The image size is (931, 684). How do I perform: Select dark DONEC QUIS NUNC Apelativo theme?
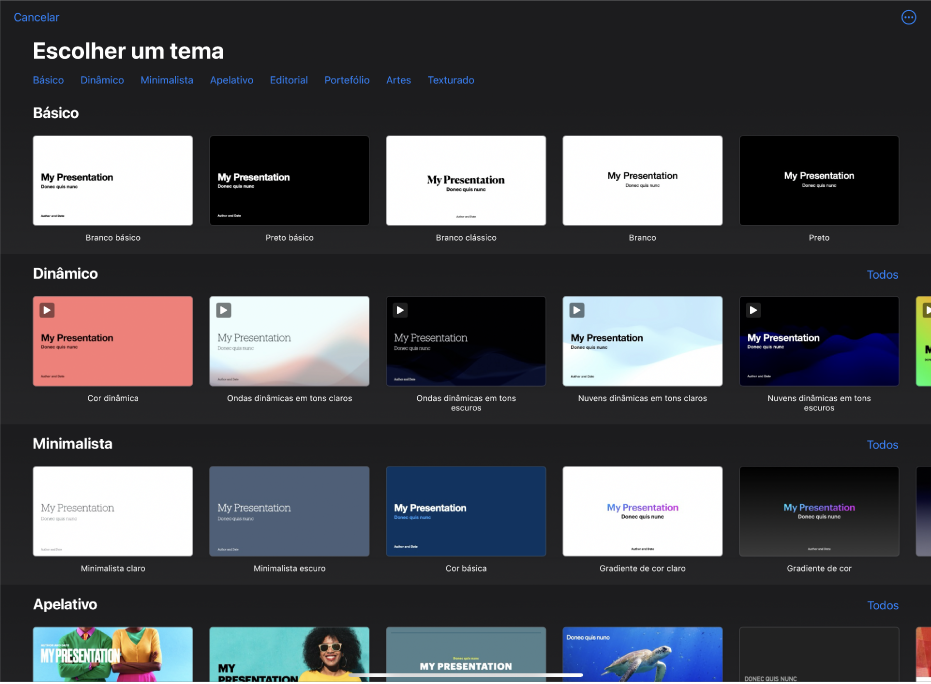(819, 654)
